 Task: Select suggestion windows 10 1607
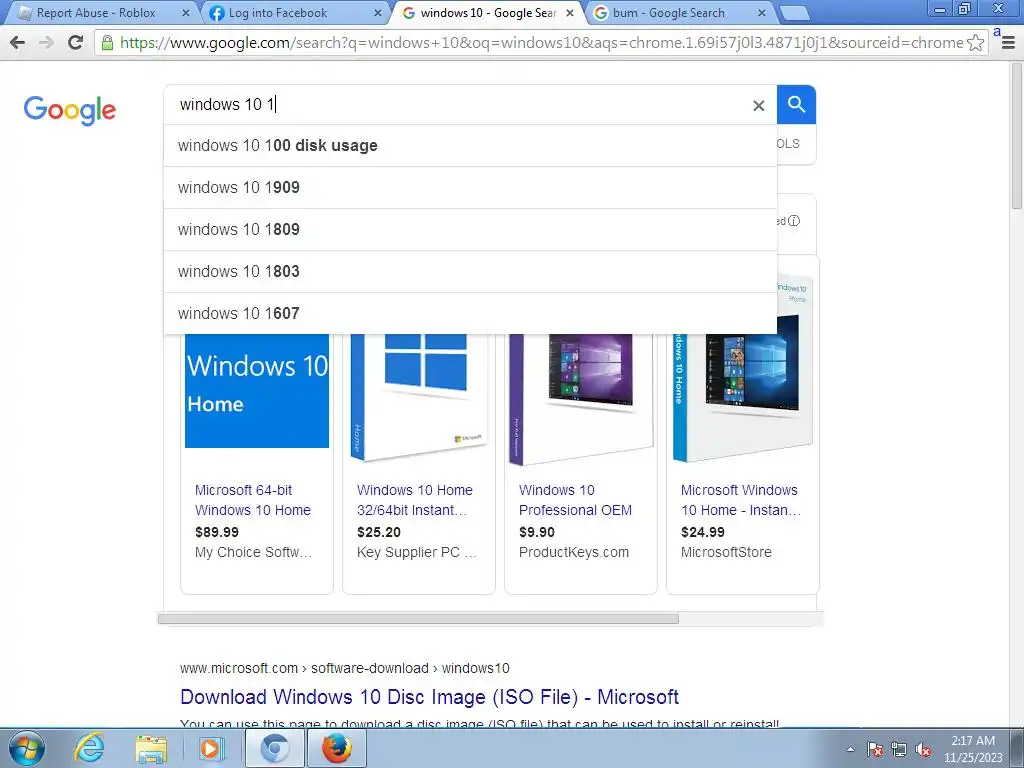click(x=470, y=313)
